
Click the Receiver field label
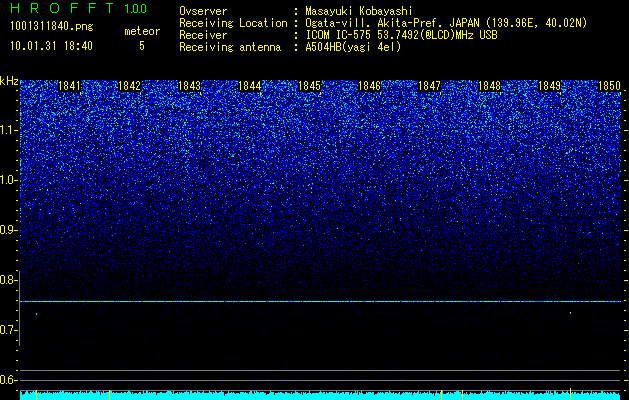[203, 35]
